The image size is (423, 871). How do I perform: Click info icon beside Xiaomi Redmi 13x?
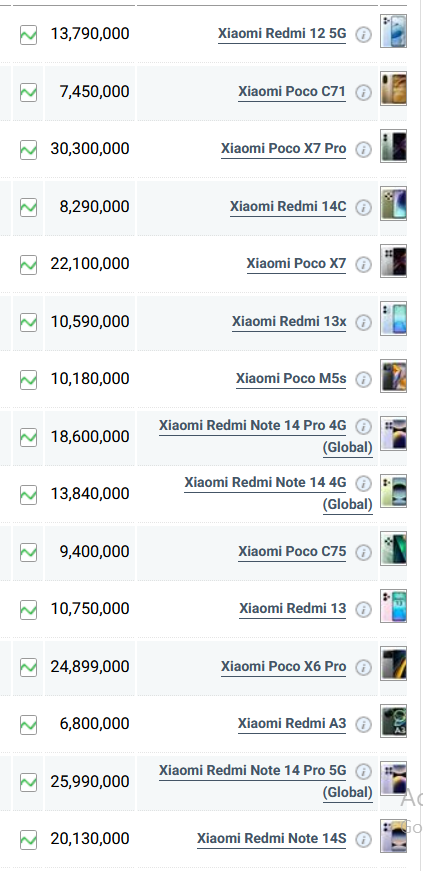(x=364, y=322)
